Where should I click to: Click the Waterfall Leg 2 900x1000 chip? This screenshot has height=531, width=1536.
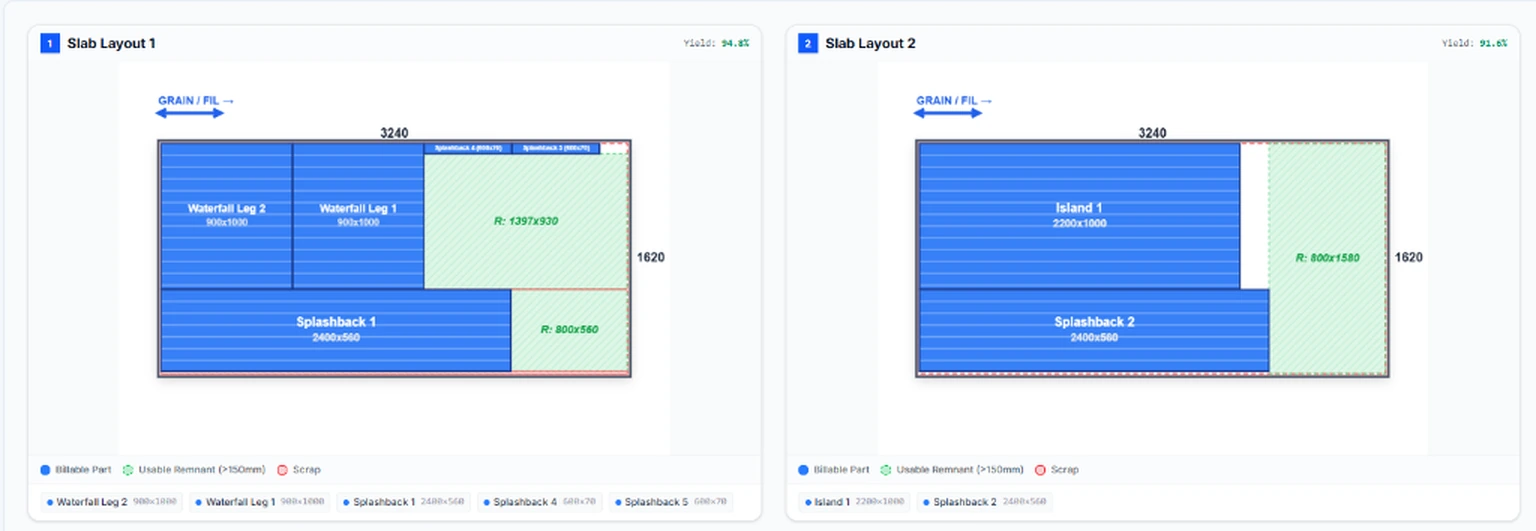[x=112, y=502]
